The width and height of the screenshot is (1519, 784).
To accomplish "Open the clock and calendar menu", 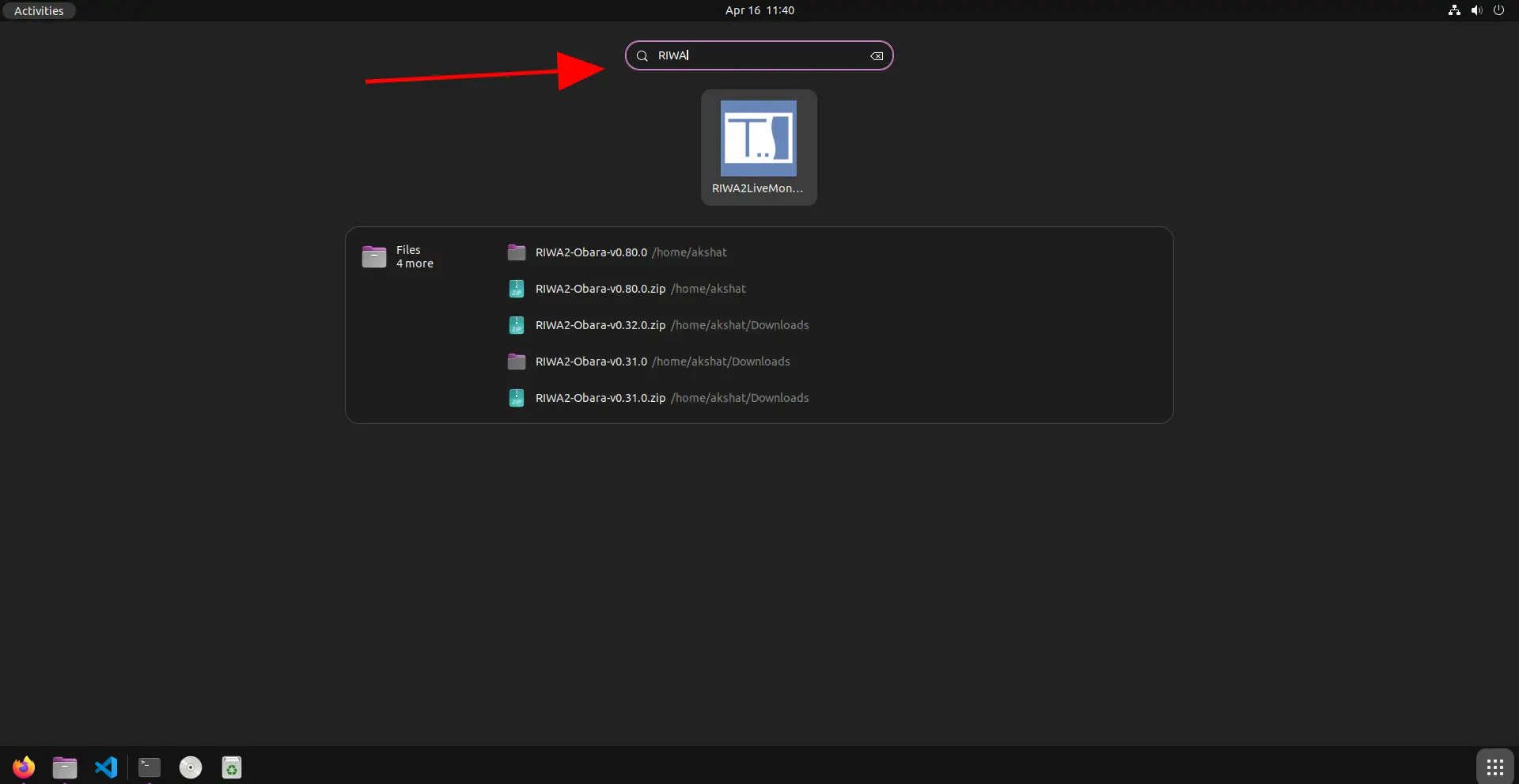I will pyautogui.click(x=759, y=10).
